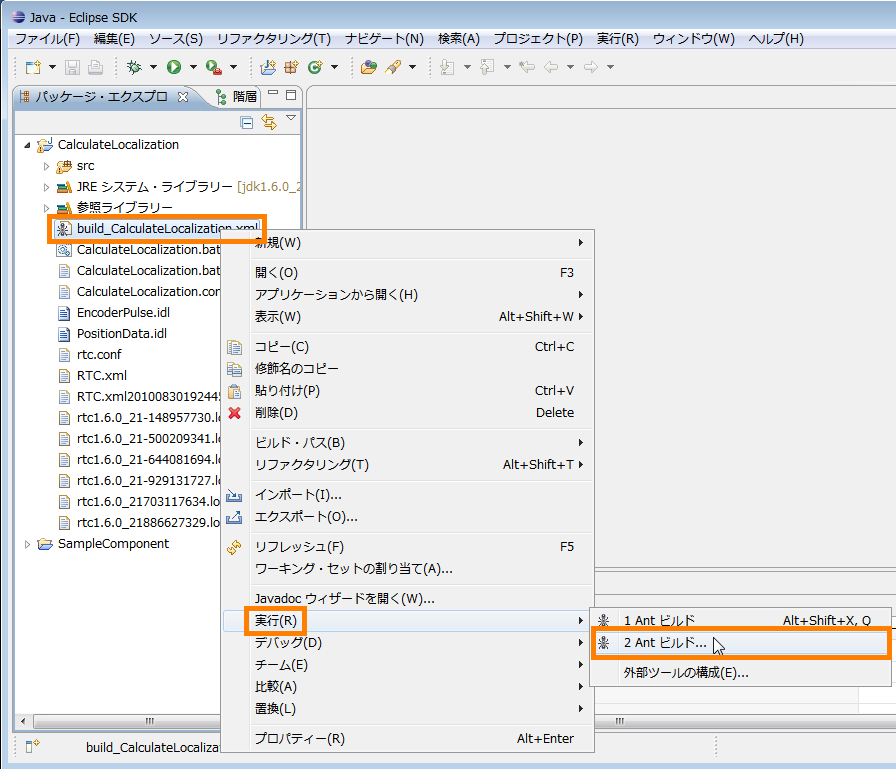Toggle Link with Editor icon

(269, 122)
